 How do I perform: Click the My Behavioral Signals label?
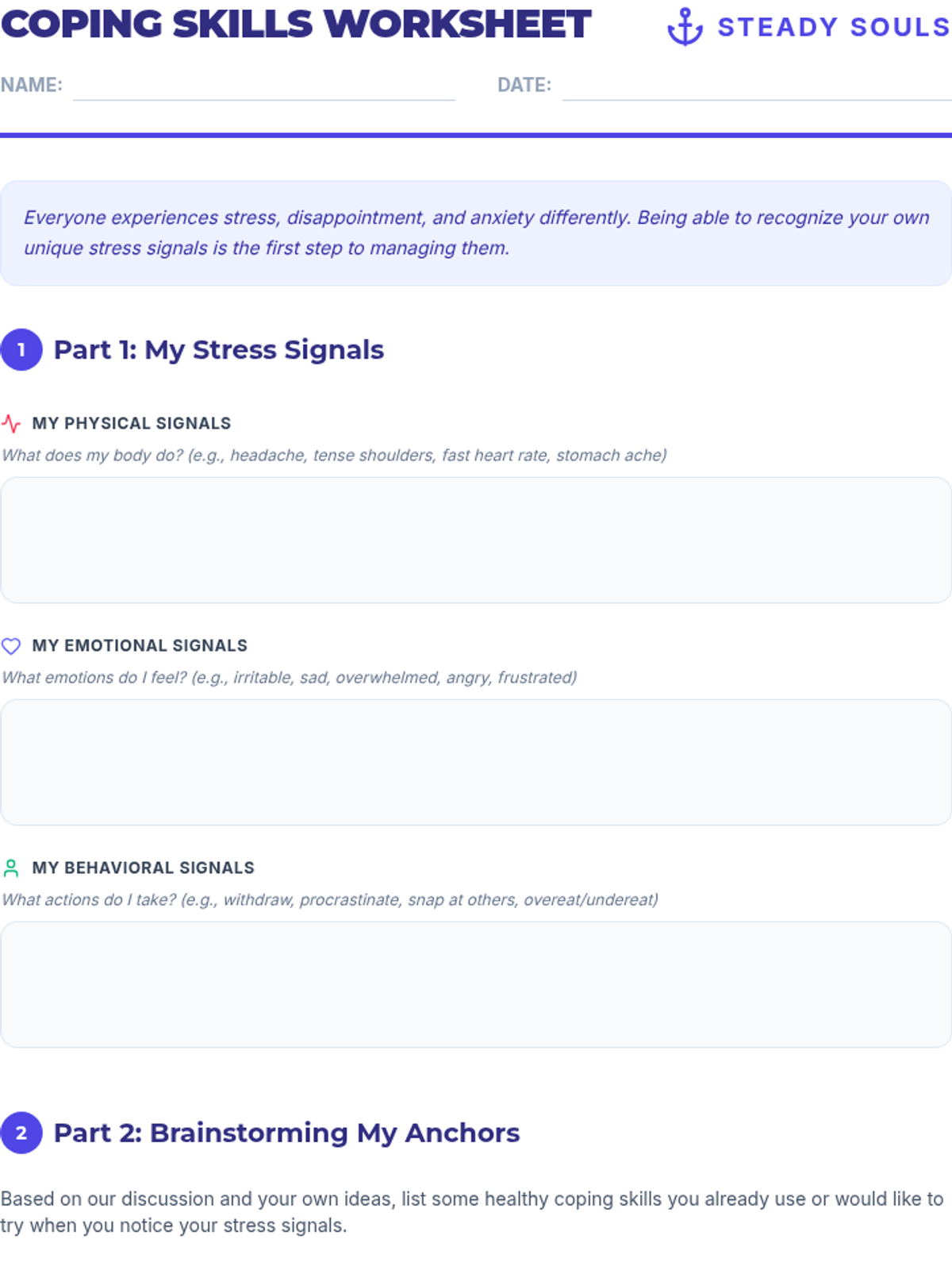click(x=144, y=868)
